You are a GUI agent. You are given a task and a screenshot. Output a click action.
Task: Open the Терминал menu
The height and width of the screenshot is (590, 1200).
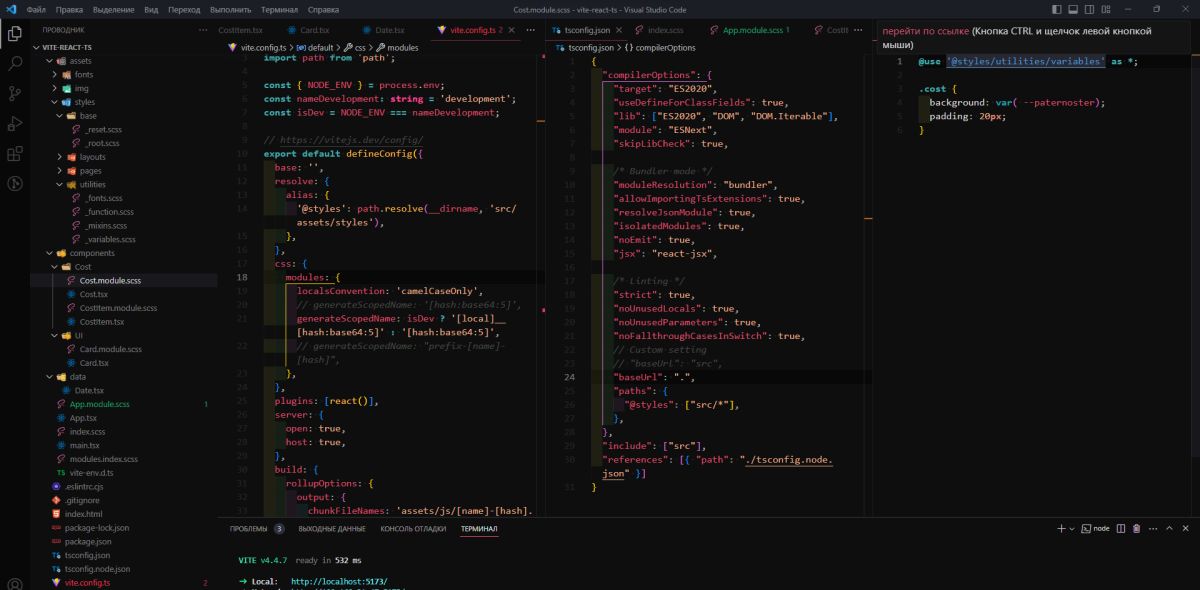tap(281, 8)
